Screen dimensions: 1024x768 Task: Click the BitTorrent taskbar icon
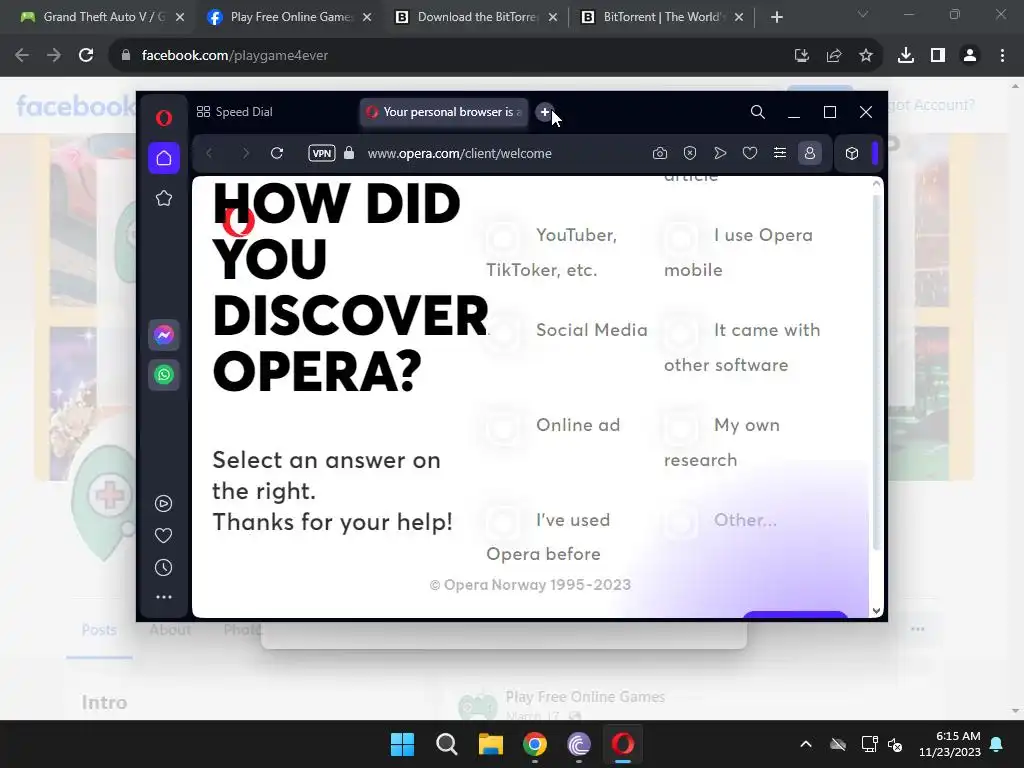(x=579, y=744)
